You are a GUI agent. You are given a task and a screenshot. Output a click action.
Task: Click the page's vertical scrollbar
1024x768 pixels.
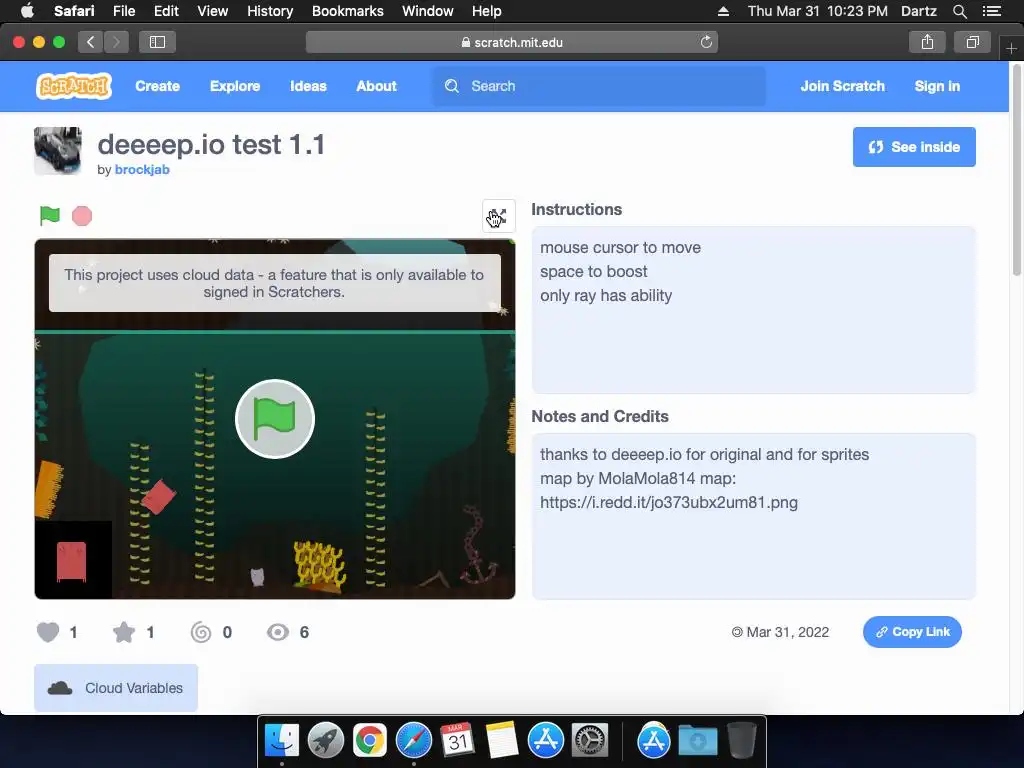click(1017, 170)
